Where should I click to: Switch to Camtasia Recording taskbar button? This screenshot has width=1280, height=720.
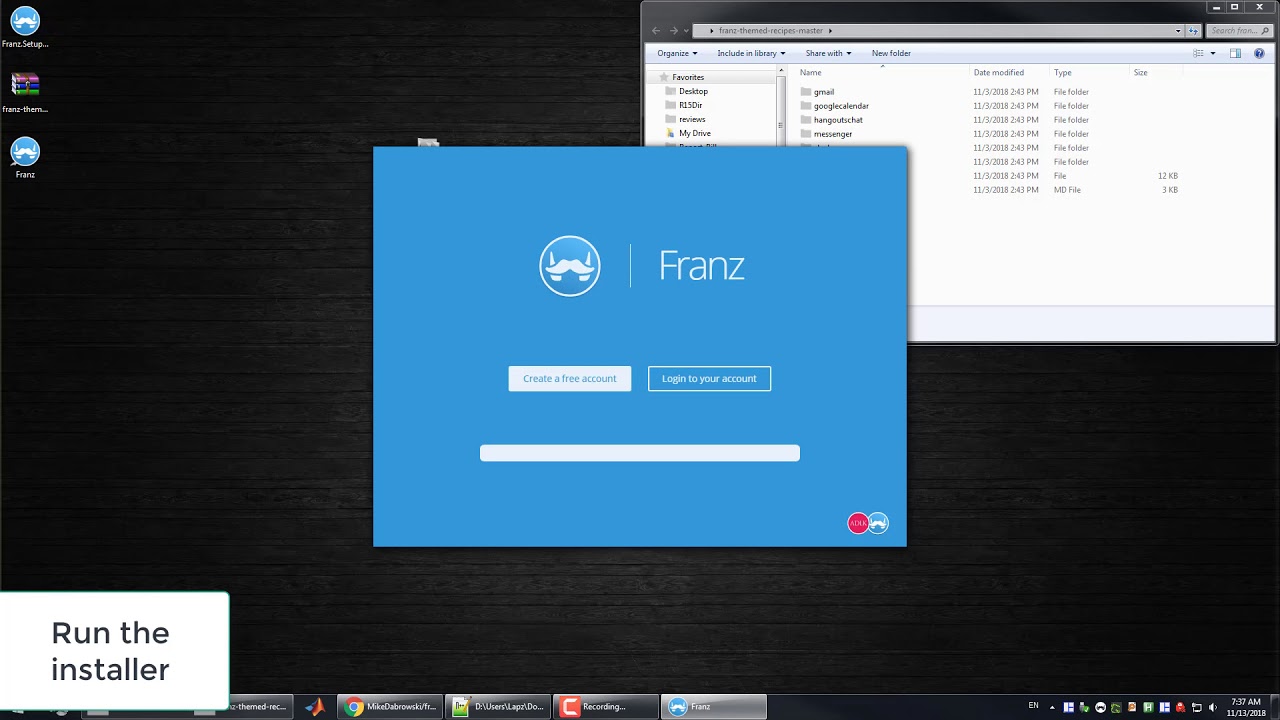click(x=606, y=707)
